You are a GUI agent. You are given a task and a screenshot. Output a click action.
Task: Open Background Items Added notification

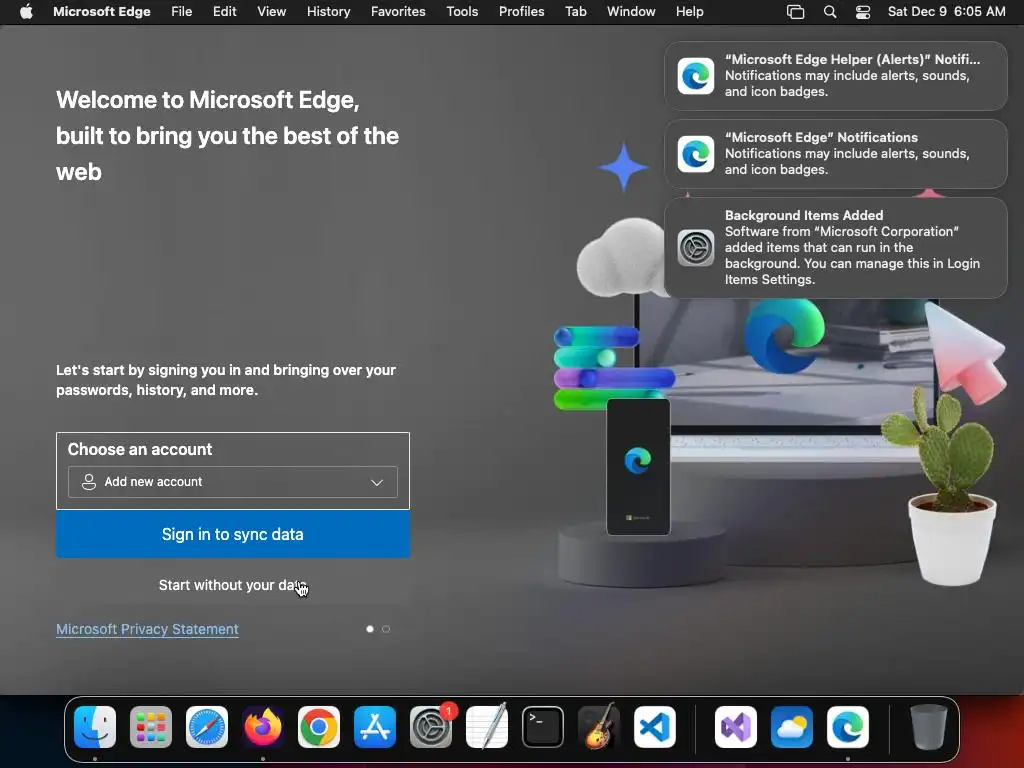click(835, 248)
